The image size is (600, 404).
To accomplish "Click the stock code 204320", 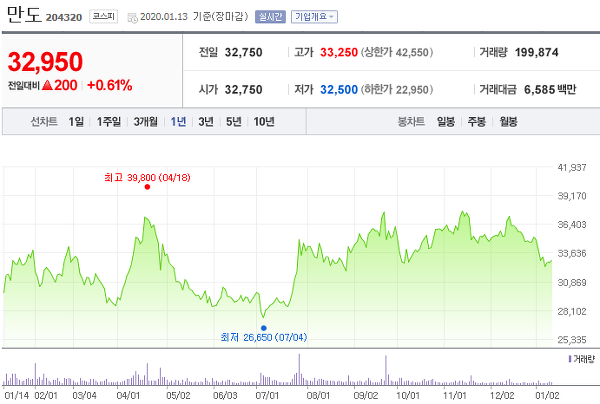I will (x=64, y=18).
